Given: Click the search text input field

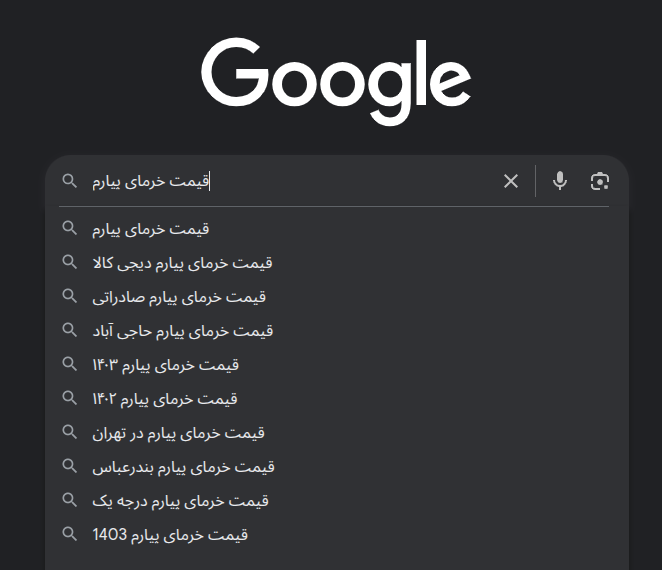Looking at the screenshot, I should 291,181.
